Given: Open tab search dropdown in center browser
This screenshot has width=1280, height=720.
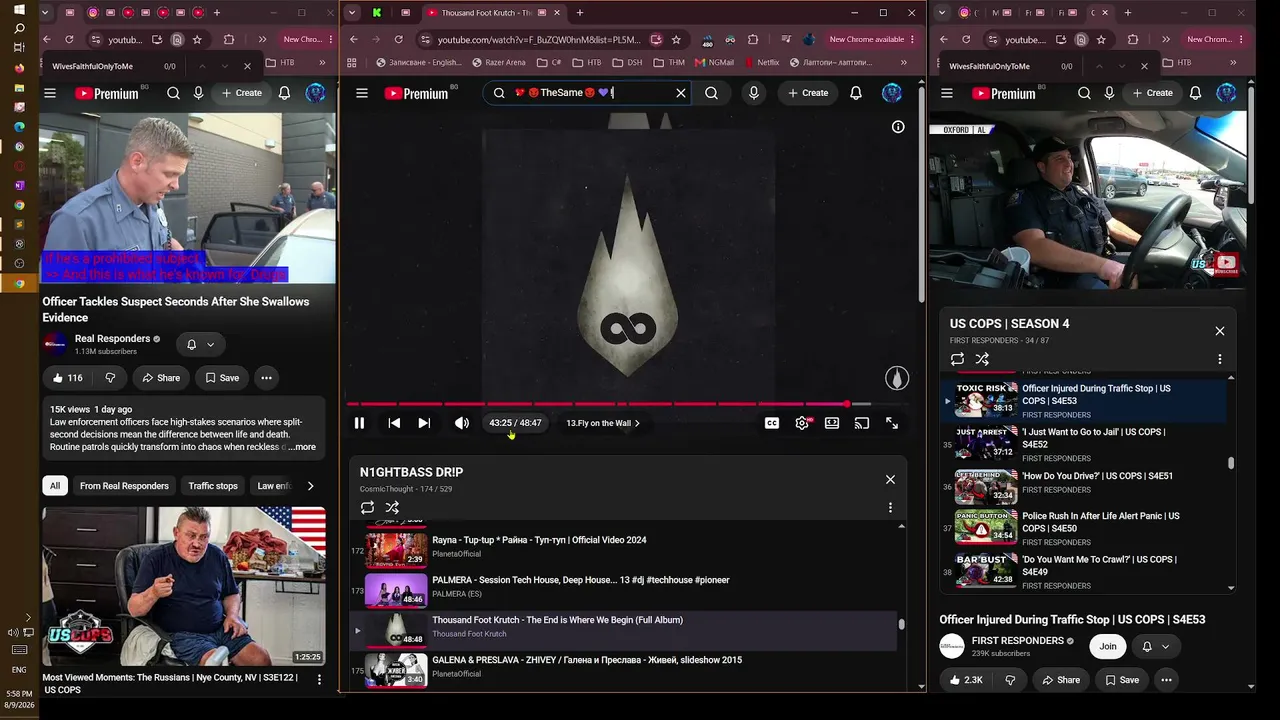Looking at the screenshot, I should coord(352,13).
